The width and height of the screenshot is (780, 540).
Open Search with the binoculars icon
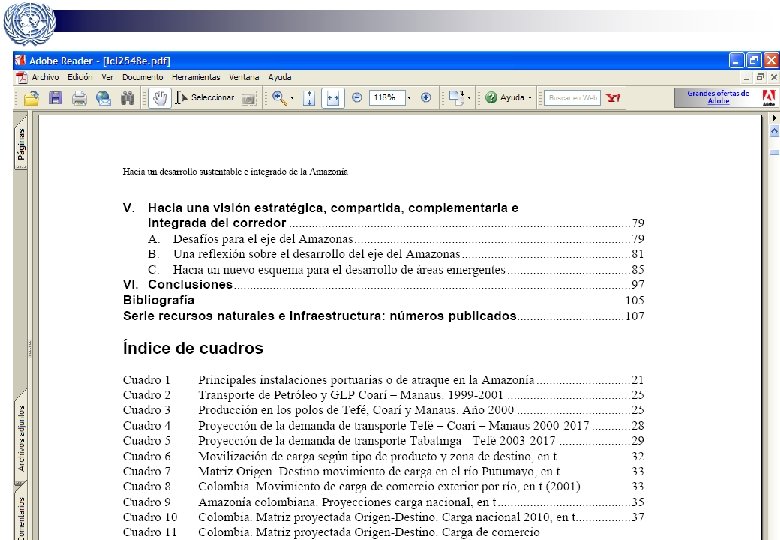pyautogui.click(x=128, y=98)
